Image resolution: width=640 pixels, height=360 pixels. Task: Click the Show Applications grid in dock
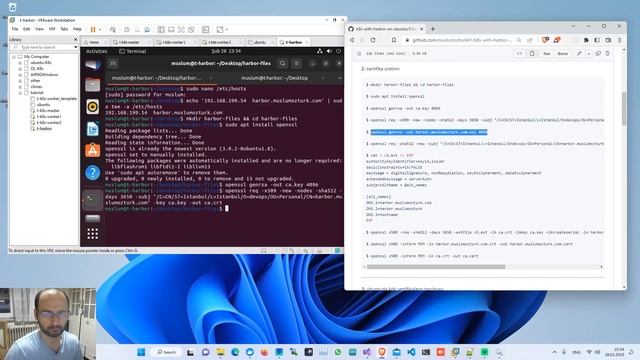coord(93,233)
